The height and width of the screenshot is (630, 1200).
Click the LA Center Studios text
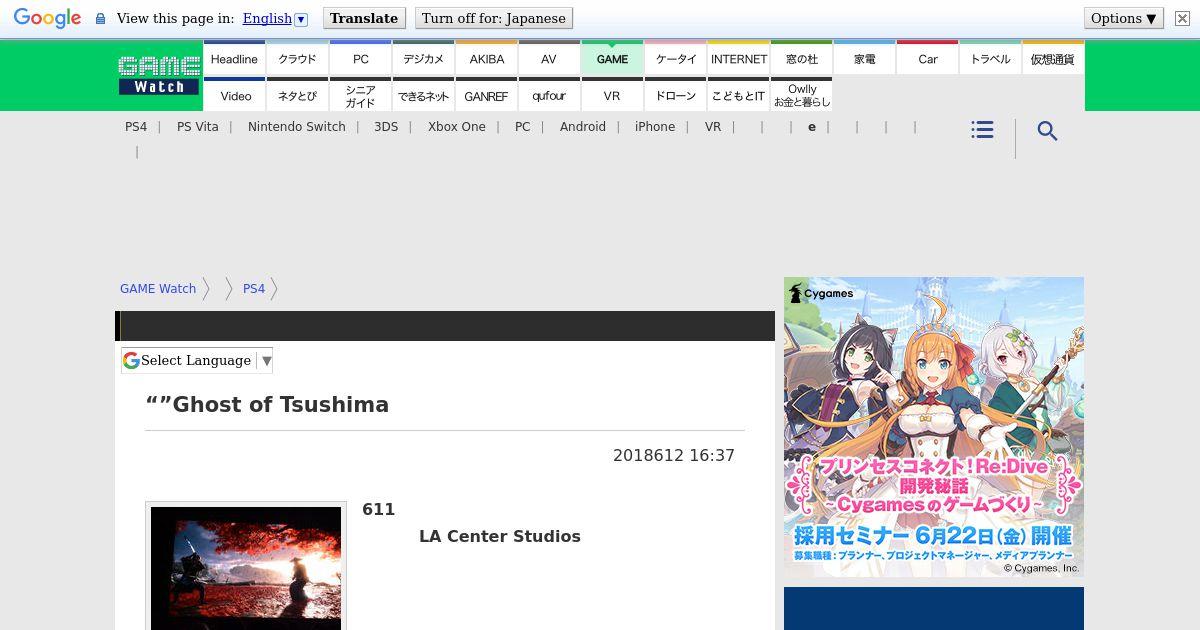tap(500, 536)
